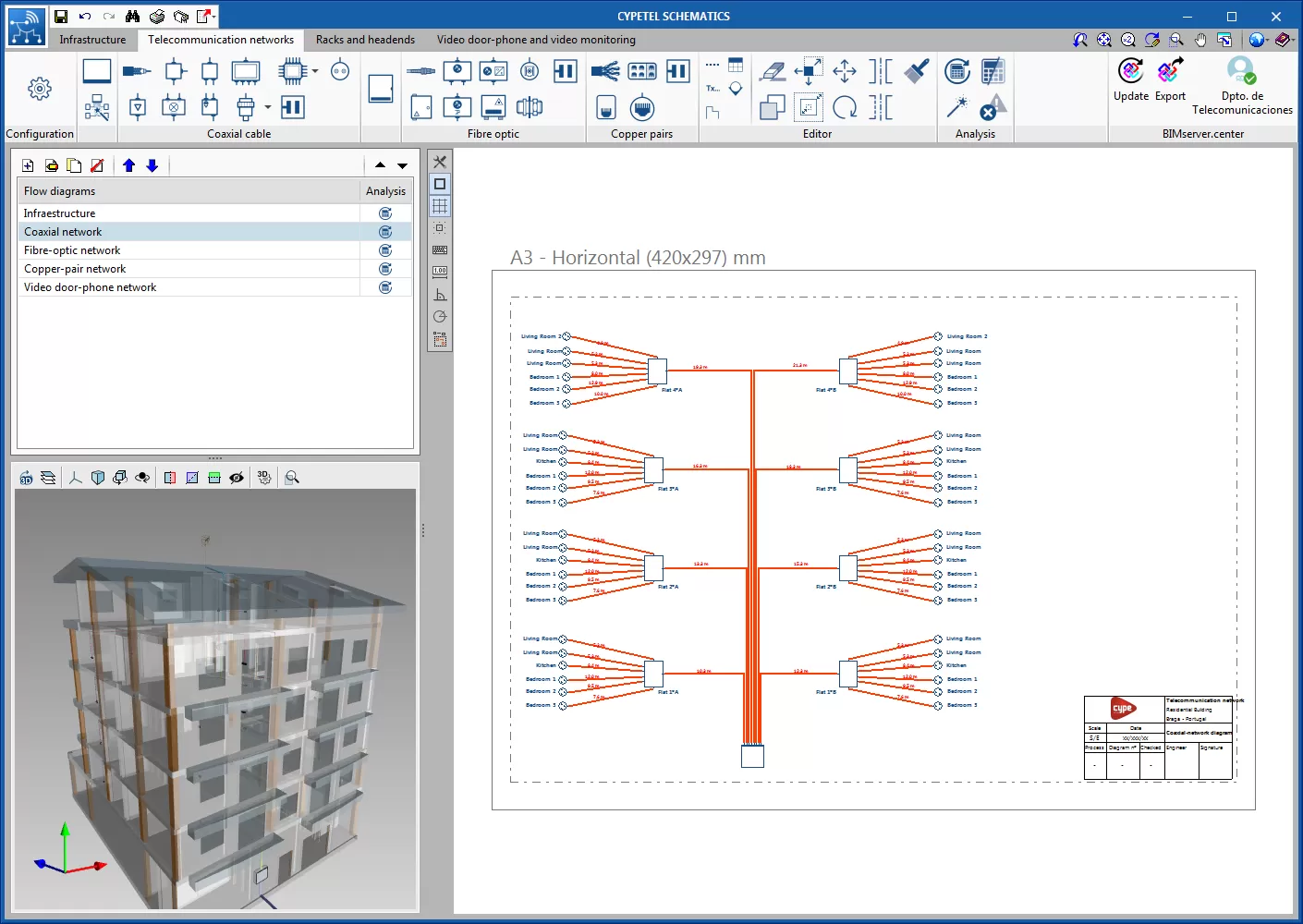Screen dimensions: 1303x924
Task: Click the Flow diagrams column header
Action: tap(189, 191)
